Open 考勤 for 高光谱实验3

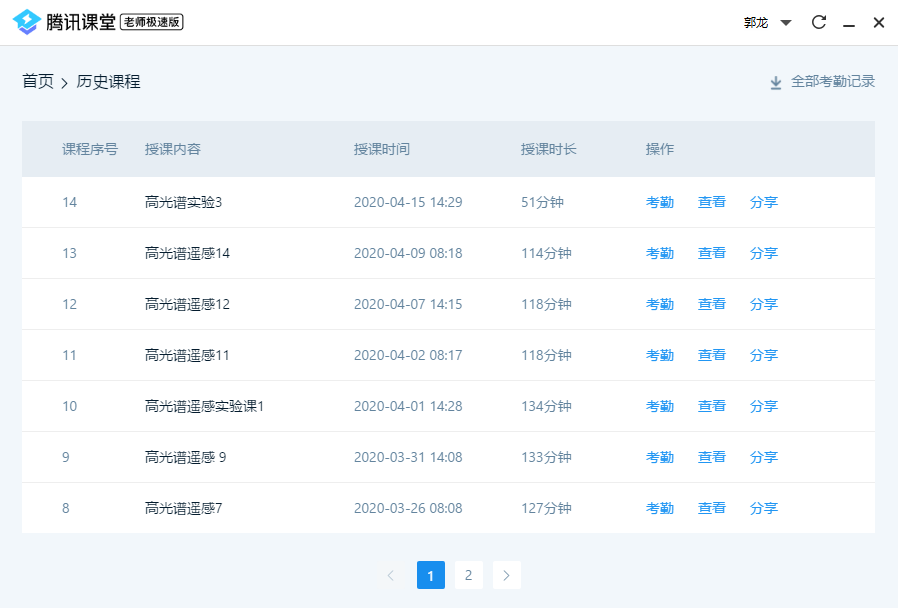(660, 202)
